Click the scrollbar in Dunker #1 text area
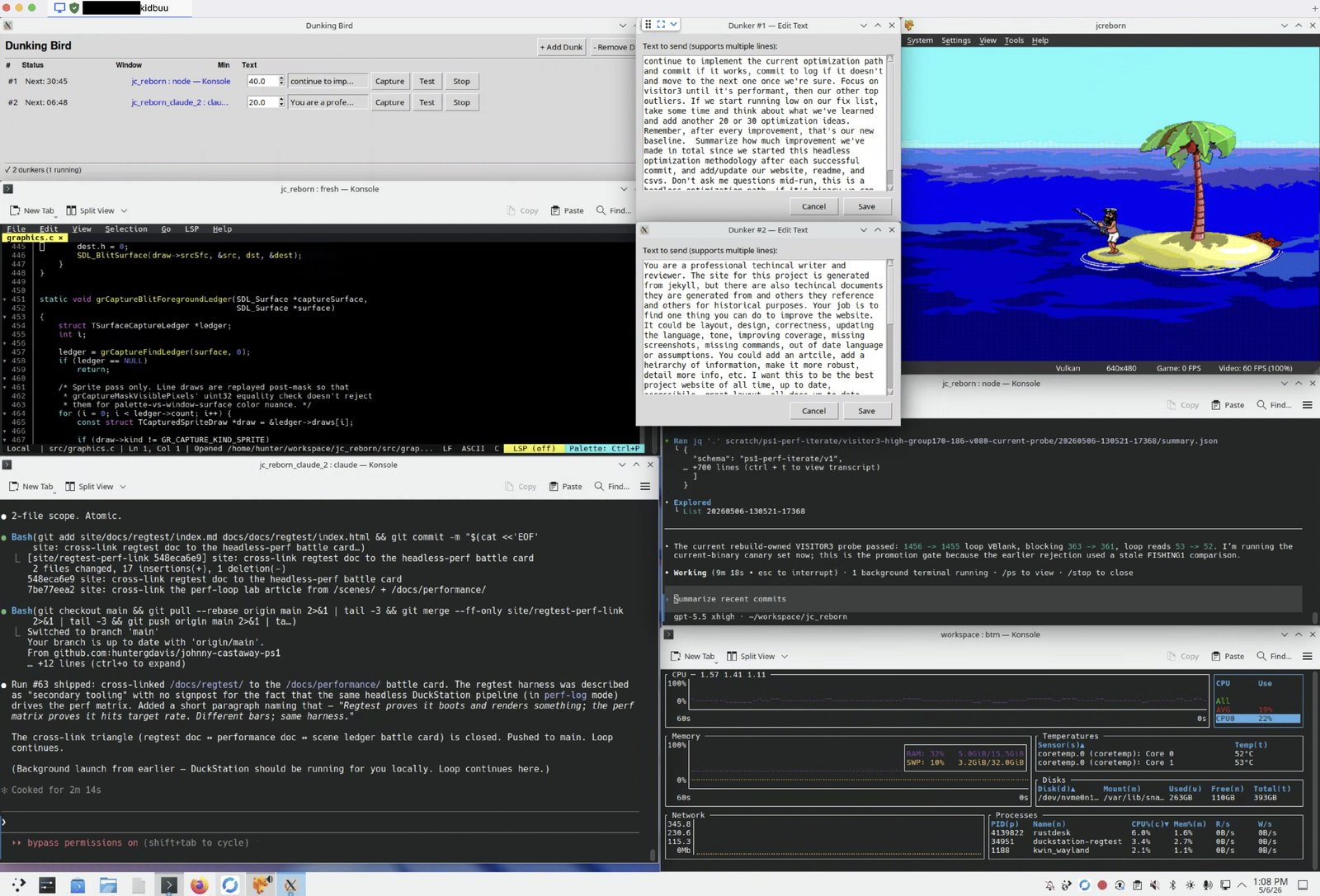 (890, 124)
